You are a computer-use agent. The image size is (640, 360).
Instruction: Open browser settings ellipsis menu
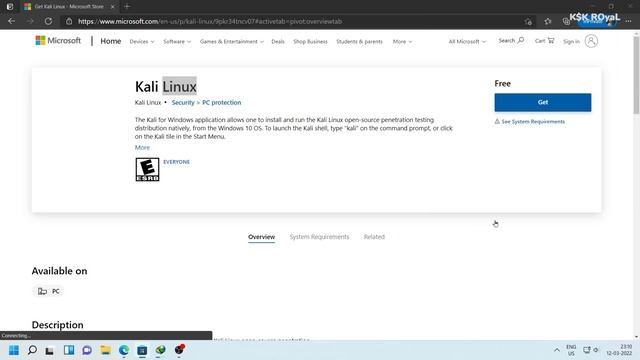tap(629, 21)
